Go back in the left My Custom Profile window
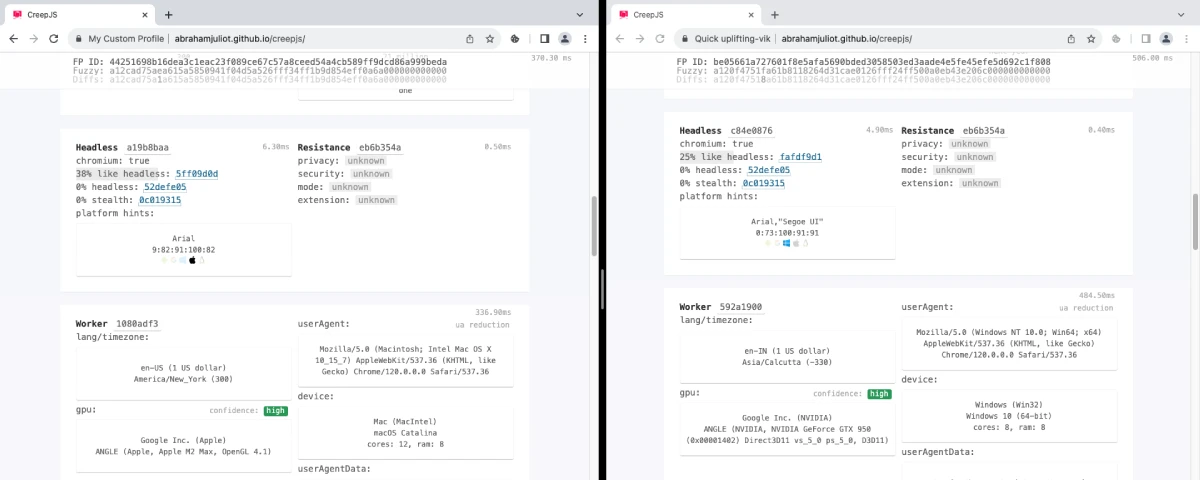Screen dimensions: 1200x480 [14, 38]
